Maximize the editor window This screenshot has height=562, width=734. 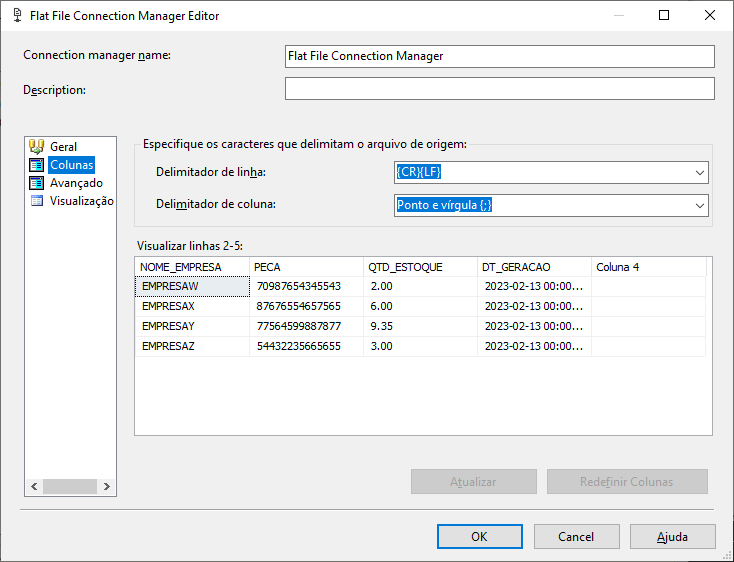click(664, 15)
